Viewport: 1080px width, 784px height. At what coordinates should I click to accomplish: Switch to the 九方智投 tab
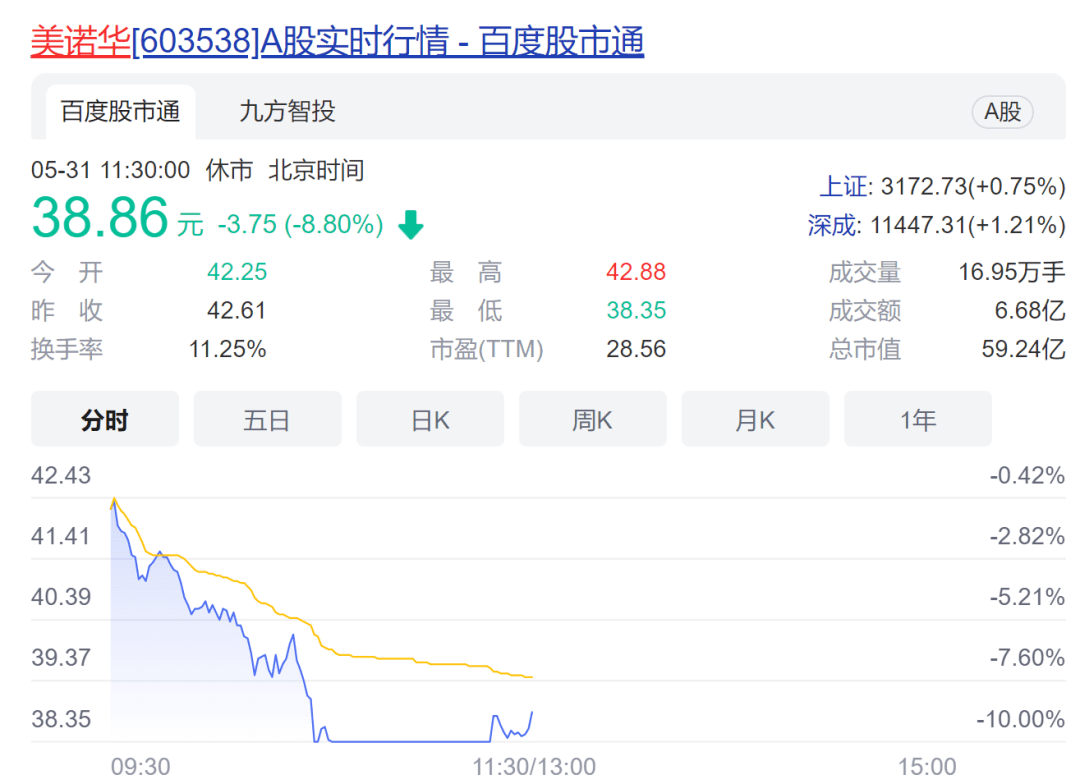[x=287, y=111]
